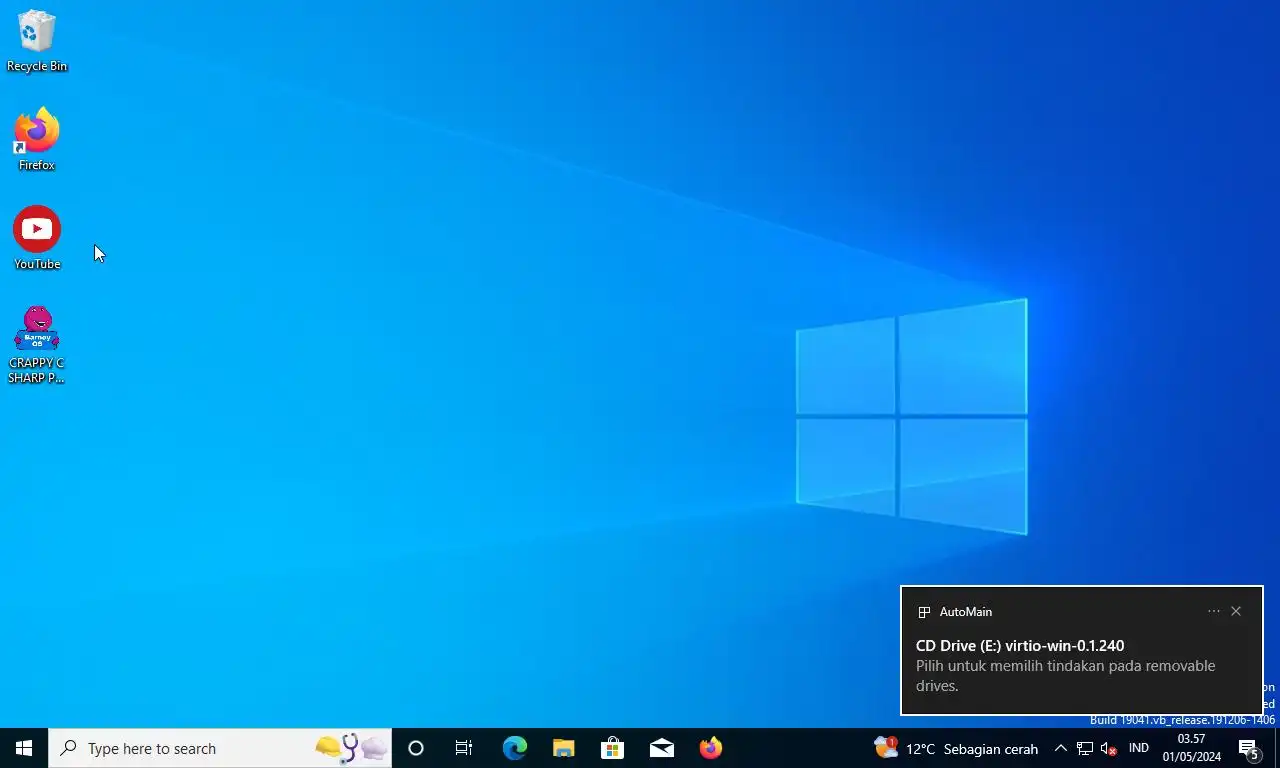The image size is (1280, 768).
Task: Open the clock and calendar flyout
Action: coord(1191,748)
